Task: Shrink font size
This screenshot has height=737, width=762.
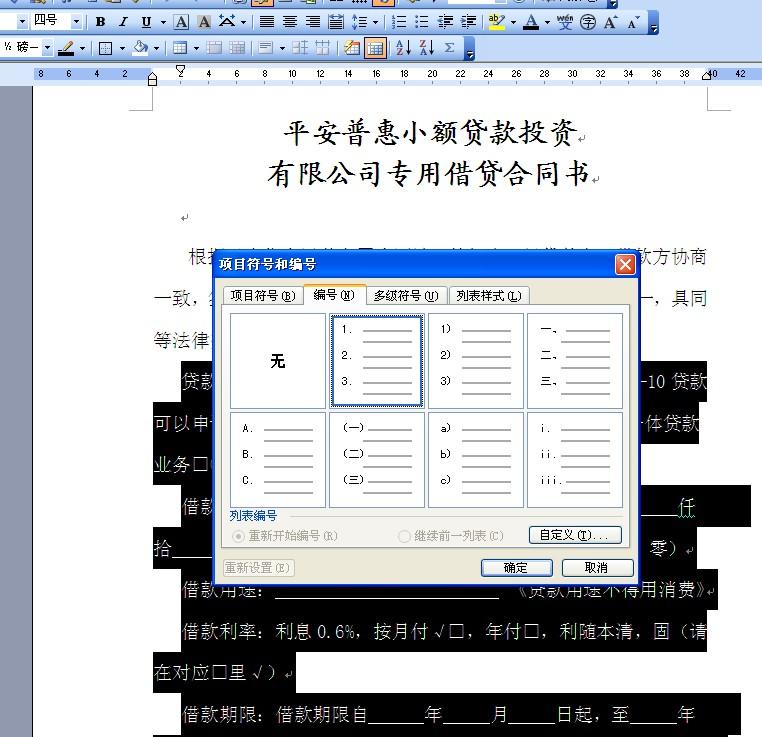Action: pyautogui.click(x=633, y=22)
